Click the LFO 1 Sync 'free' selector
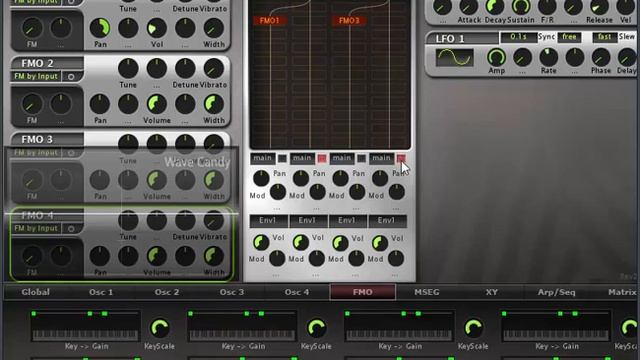This screenshot has width=640, height=360. point(569,37)
